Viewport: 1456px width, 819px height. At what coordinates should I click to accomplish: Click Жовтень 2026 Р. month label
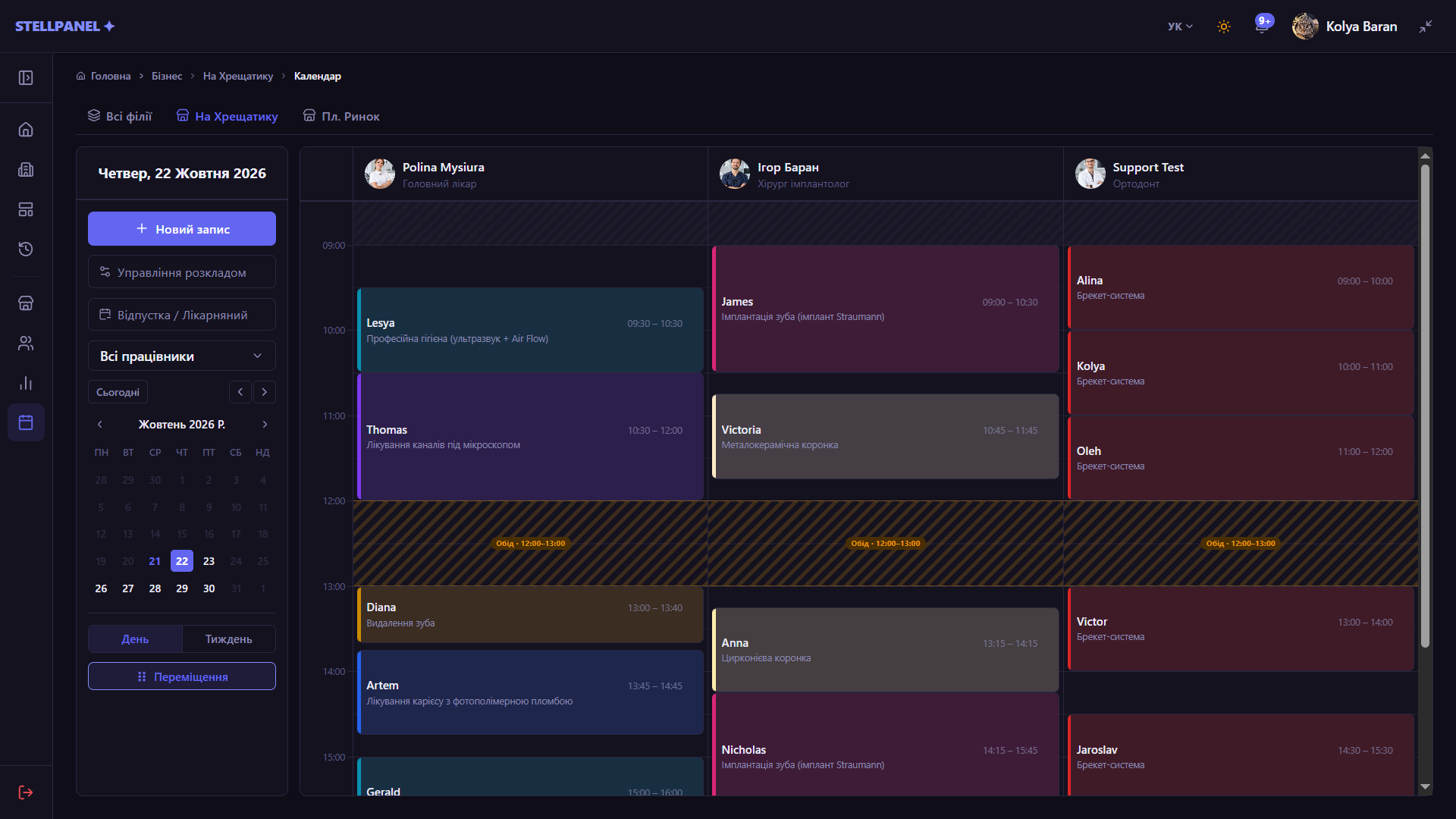point(182,425)
